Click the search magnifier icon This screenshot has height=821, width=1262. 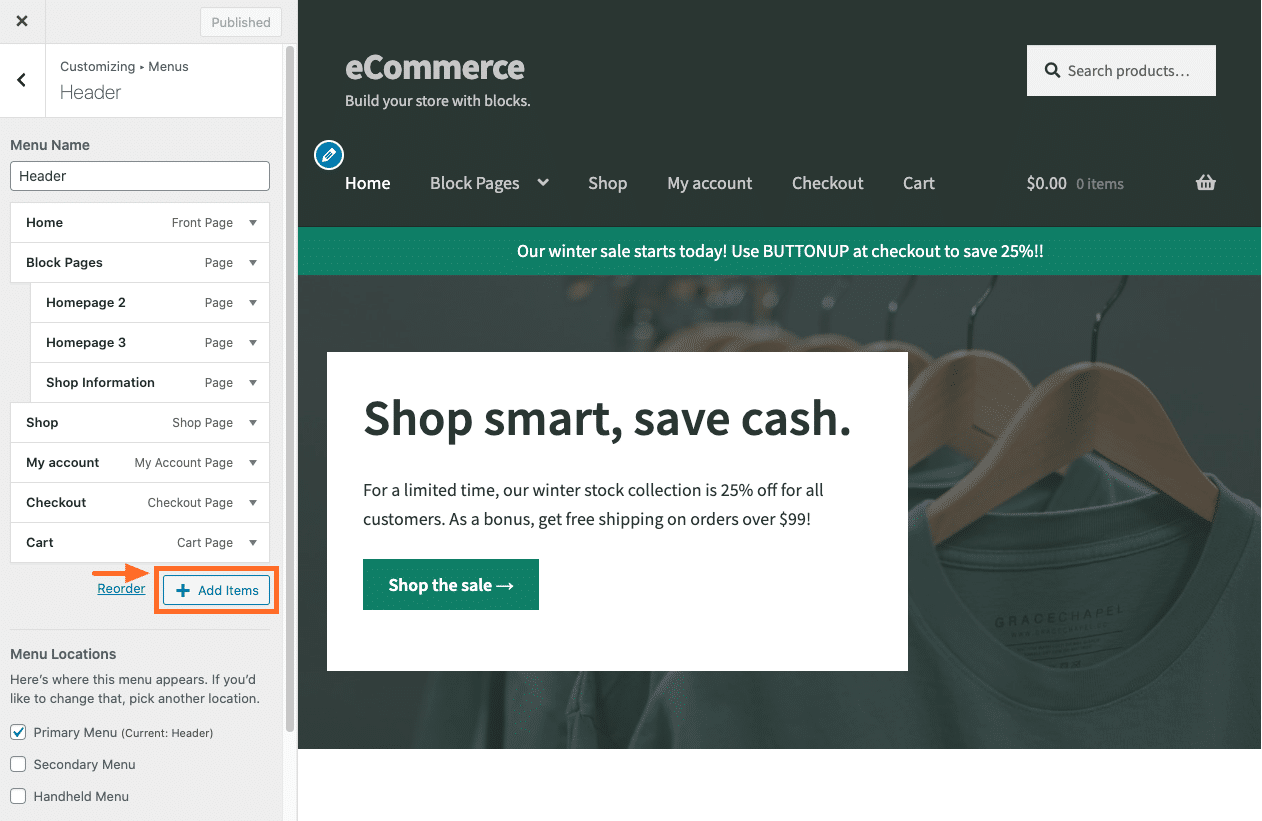[1052, 71]
